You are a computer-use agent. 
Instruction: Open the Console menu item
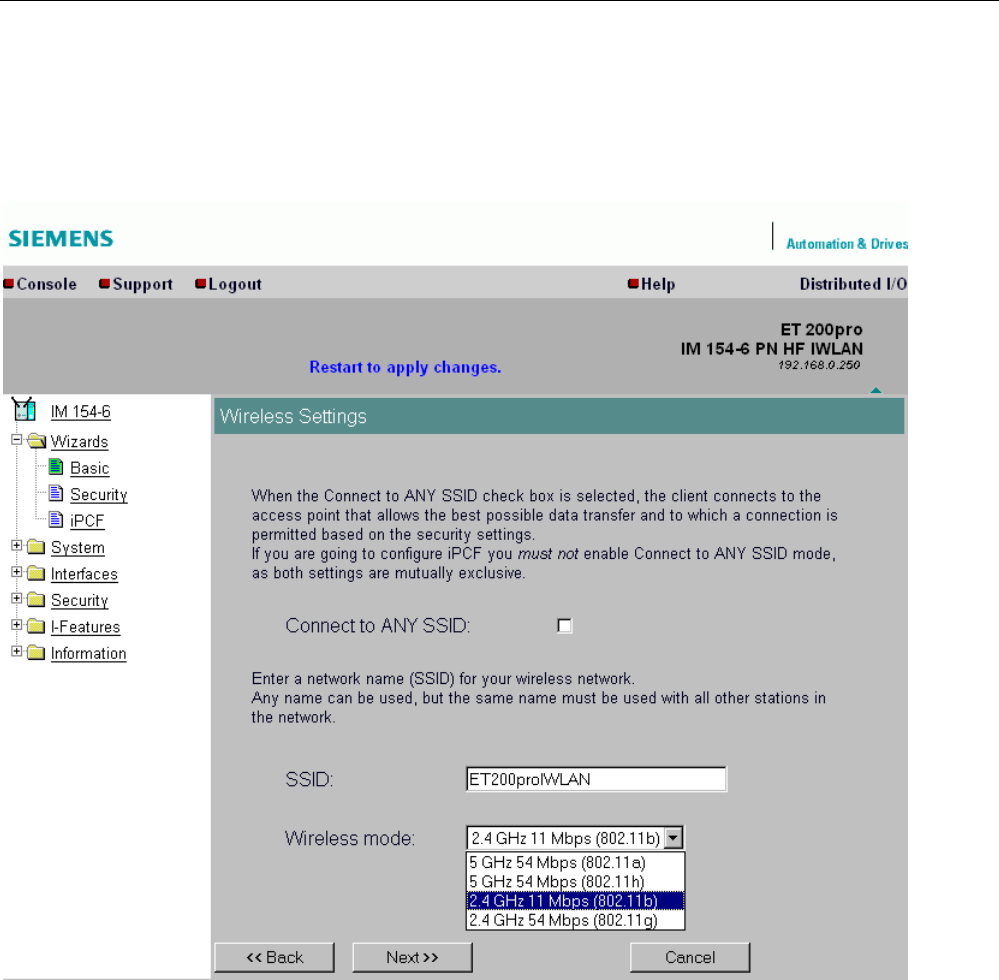pyautogui.click(x=47, y=284)
